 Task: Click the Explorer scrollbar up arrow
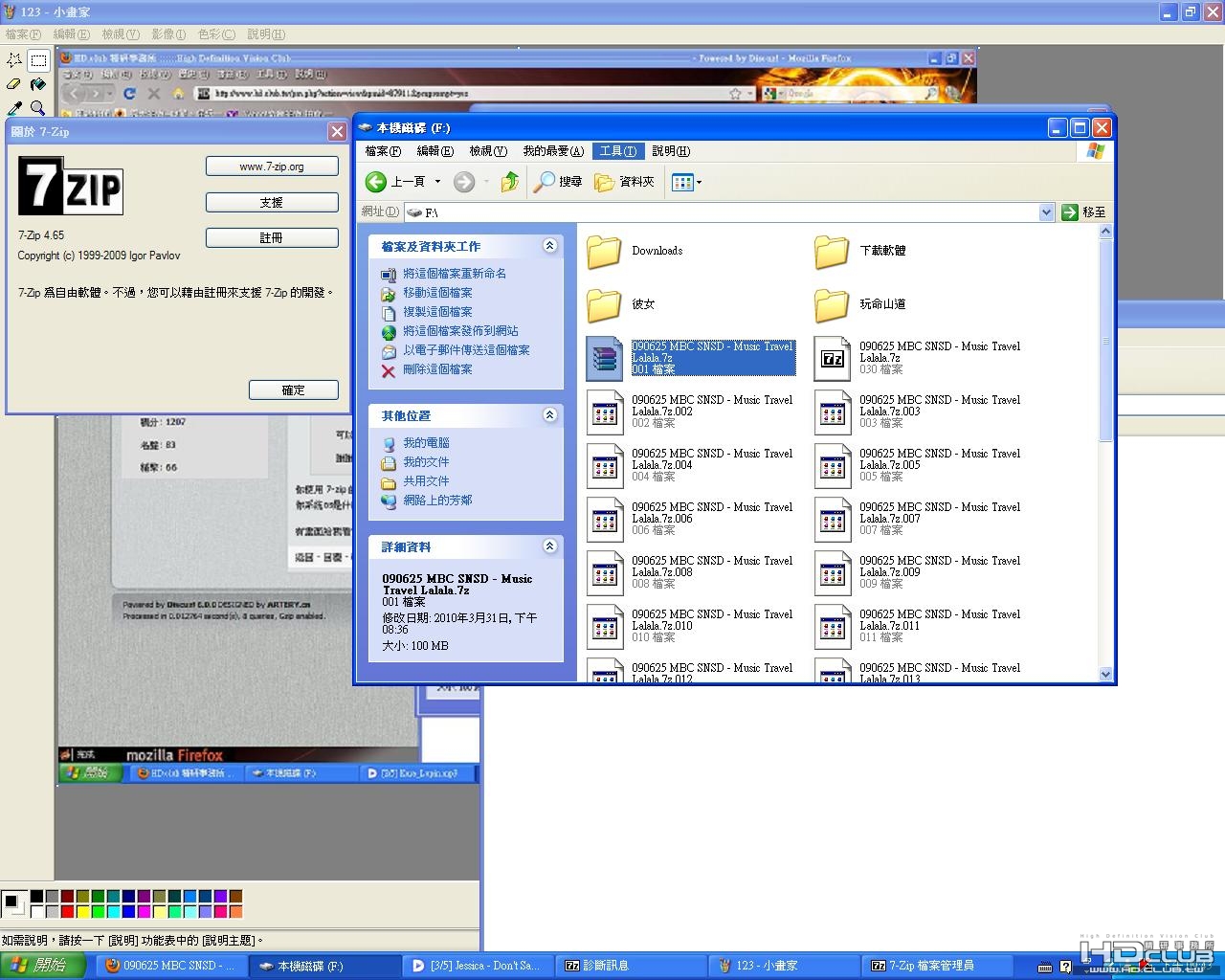click(1106, 232)
